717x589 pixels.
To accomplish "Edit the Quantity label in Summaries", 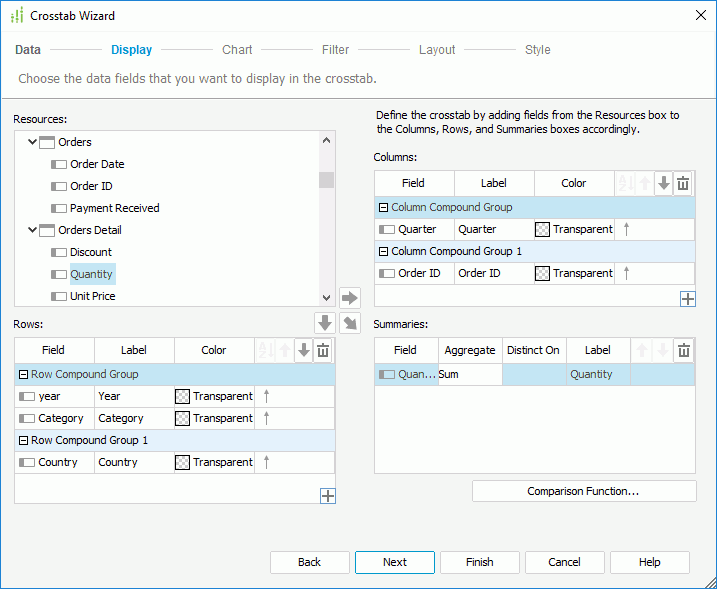I will click(x=598, y=374).
